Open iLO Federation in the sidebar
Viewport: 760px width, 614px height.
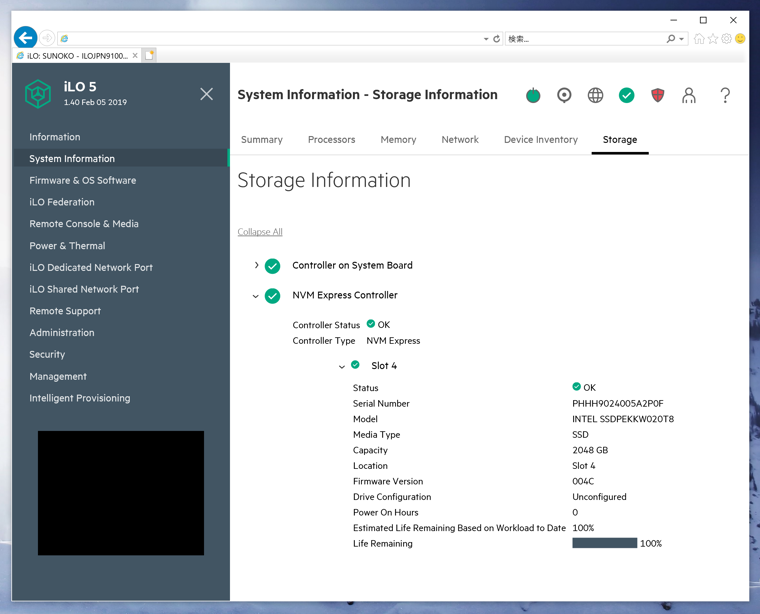coord(62,202)
